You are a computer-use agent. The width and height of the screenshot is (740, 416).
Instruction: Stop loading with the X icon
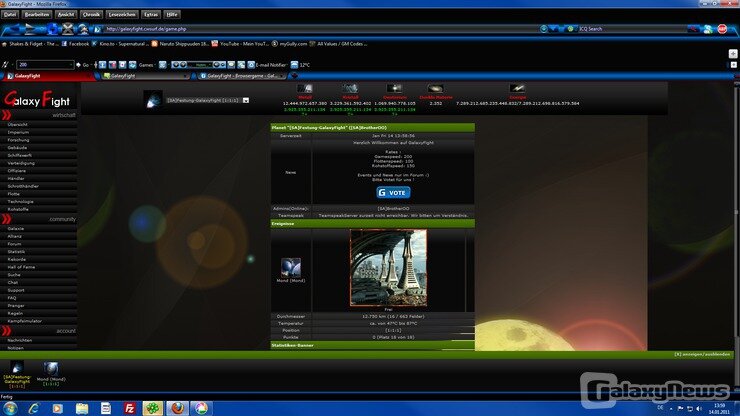[x=68, y=29]
